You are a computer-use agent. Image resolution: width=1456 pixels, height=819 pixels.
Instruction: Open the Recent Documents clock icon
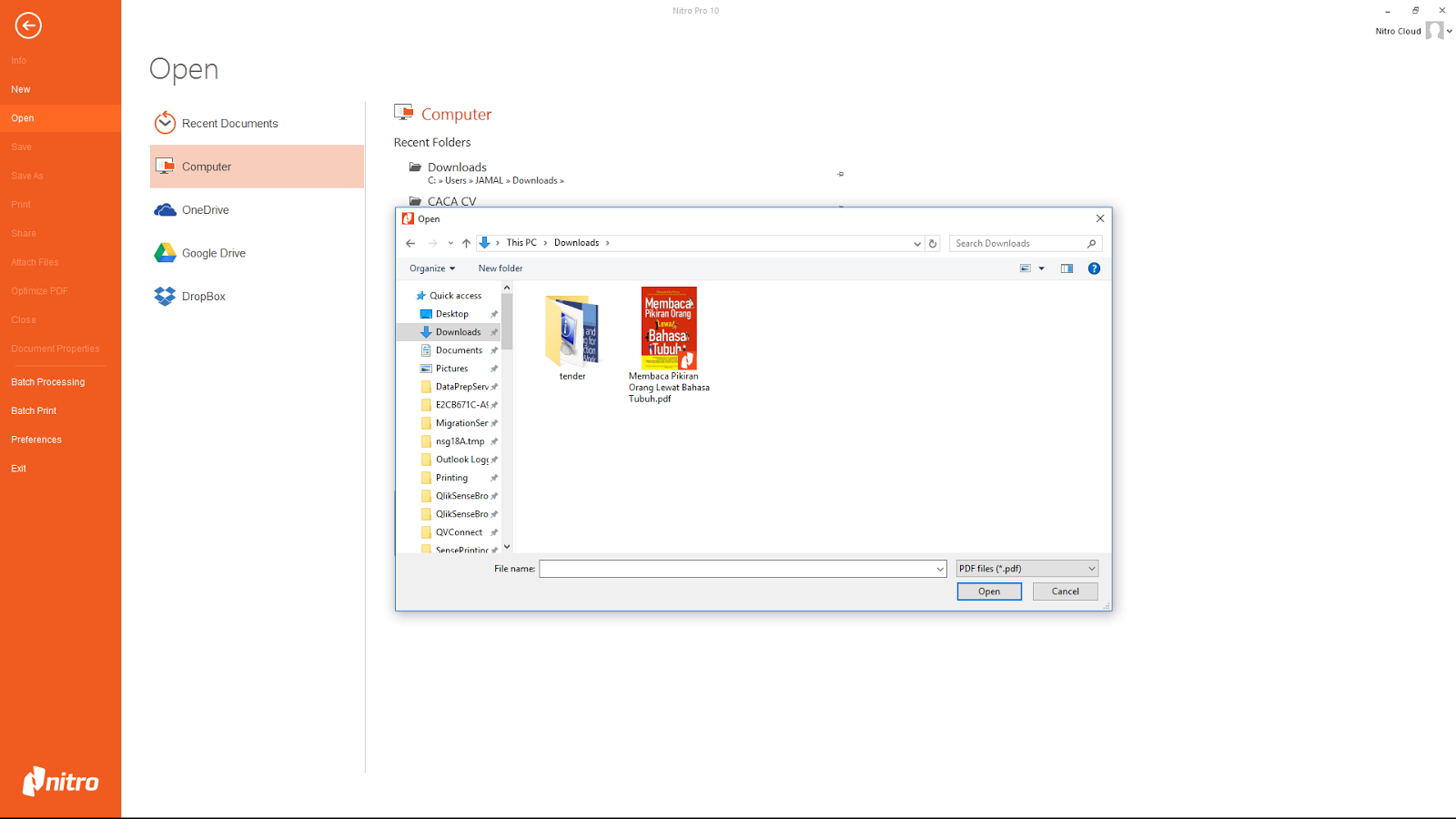tap(165, 123)
